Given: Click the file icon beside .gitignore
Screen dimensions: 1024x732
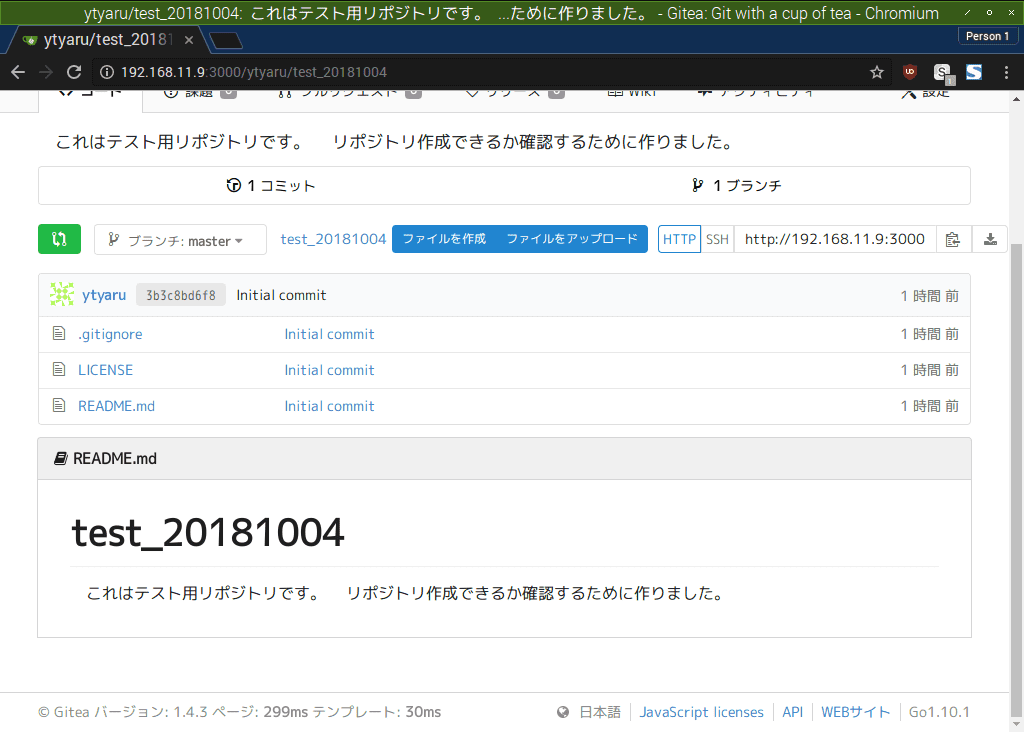Looking at the screenshot, I should point(58,333).
